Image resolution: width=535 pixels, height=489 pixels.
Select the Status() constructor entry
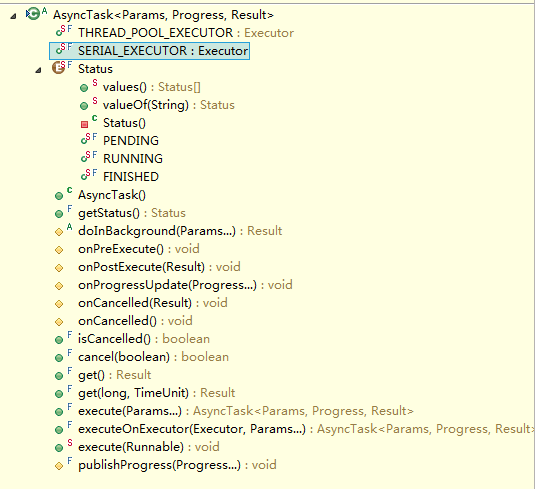(x=125, y=123)
